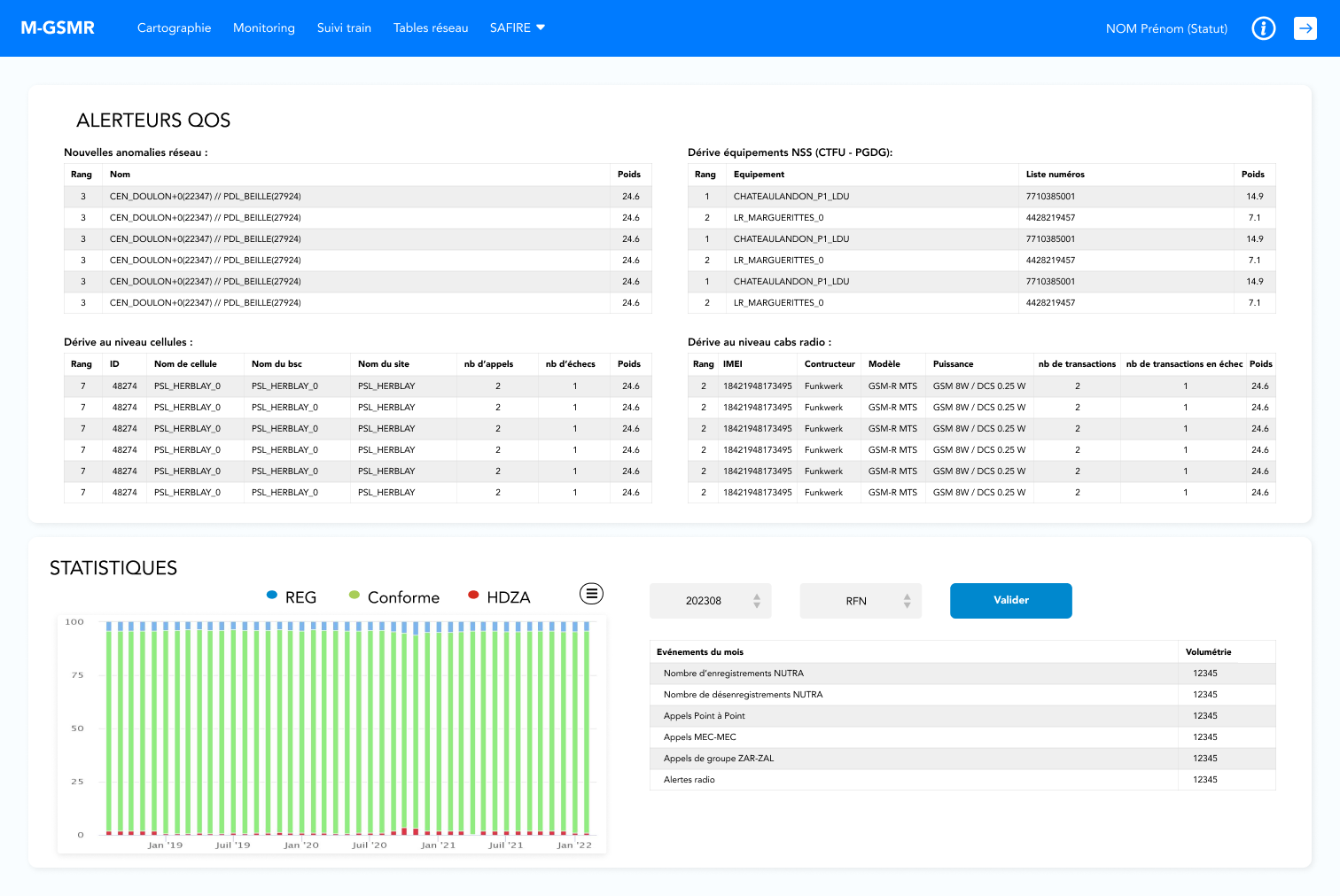The width and height of the screenshot is (1340, 896).
Task: Click the information icon in header
Action: pos(1263,28)
